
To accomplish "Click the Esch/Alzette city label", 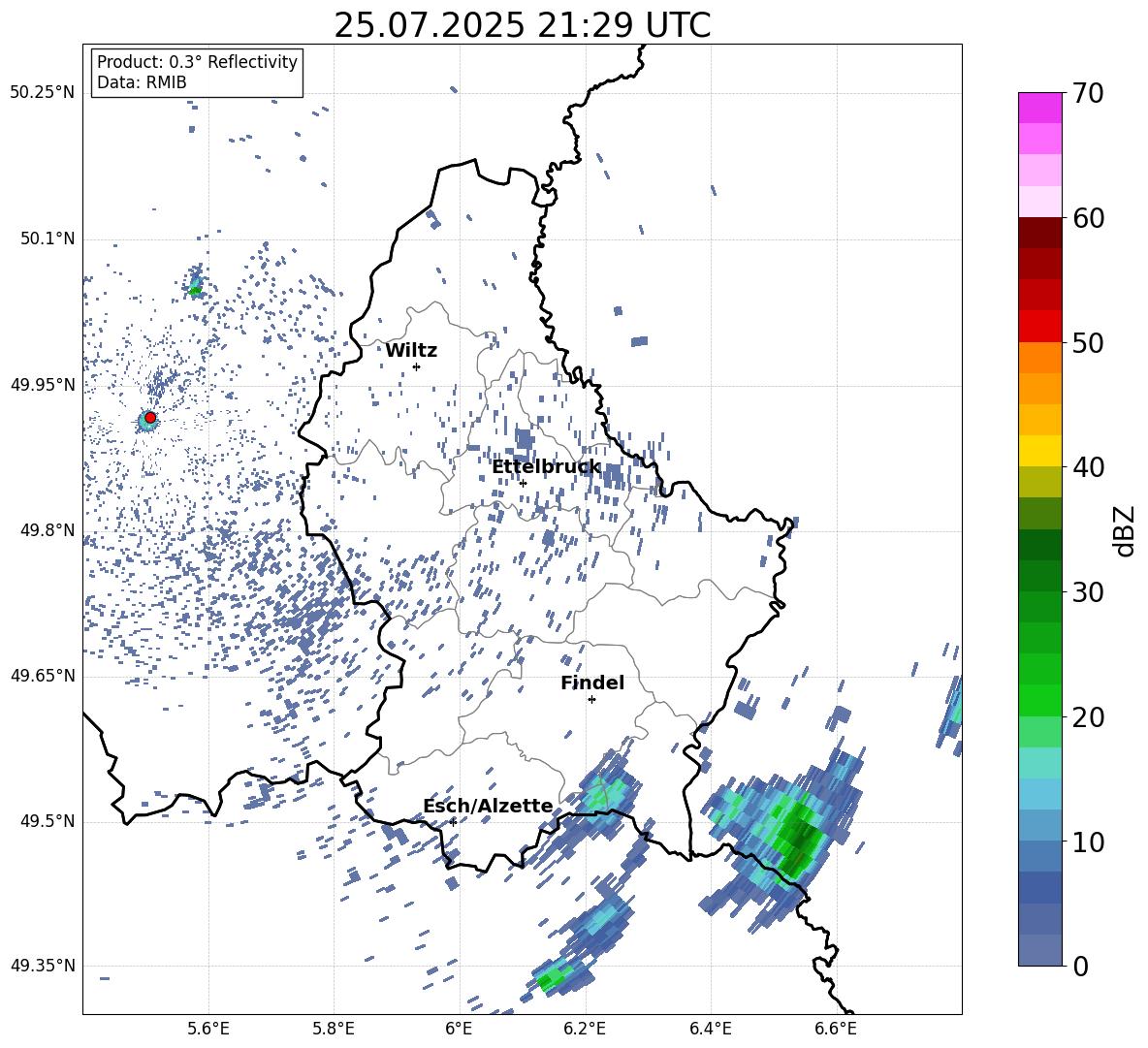I will 488,807.
